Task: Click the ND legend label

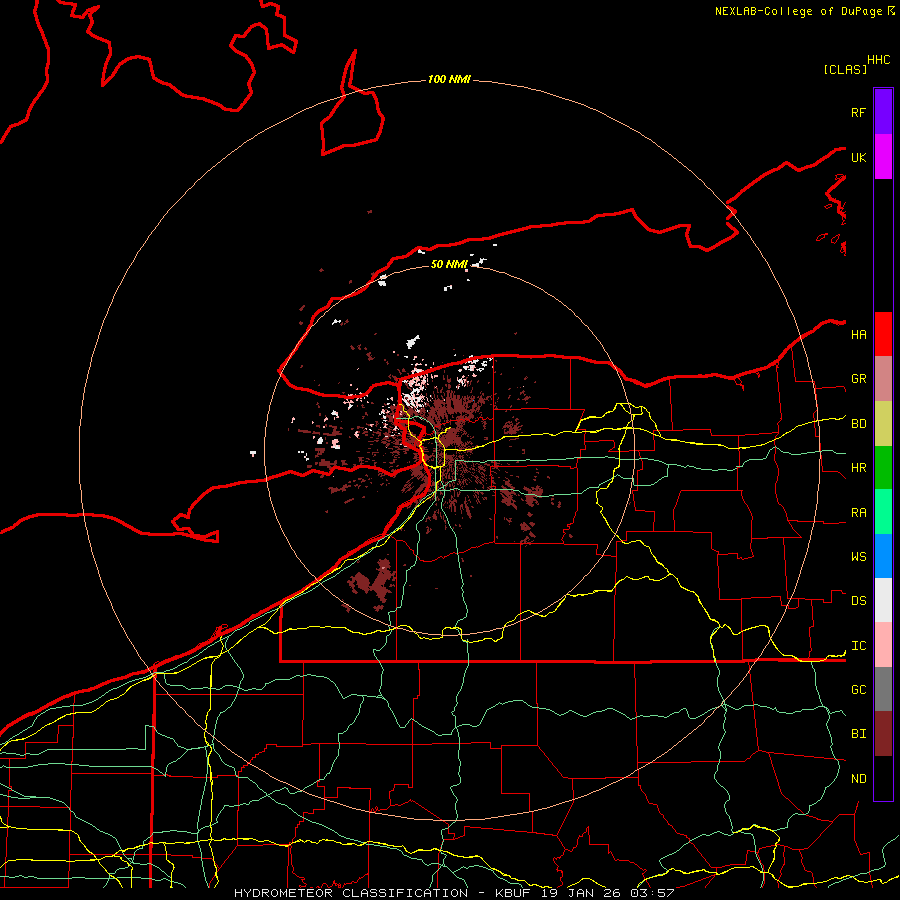Action: point(859,779)
